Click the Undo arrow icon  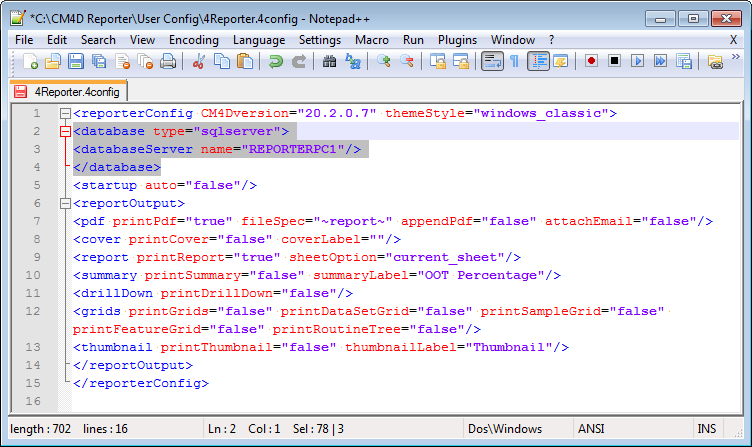pyautogui.click(x=275, y=61)
